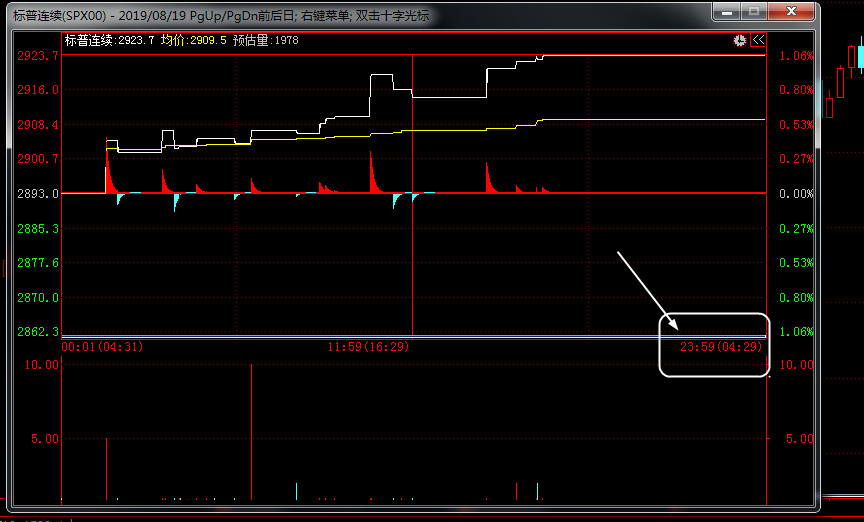
Task: Click the 10.00 label on left volume axis
Action: [41, 365]
